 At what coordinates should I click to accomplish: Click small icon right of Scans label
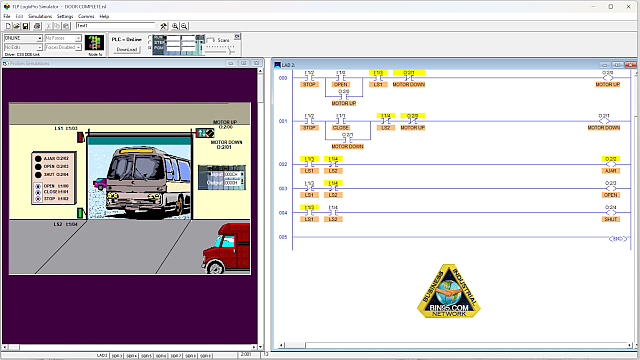coord(237,37)
